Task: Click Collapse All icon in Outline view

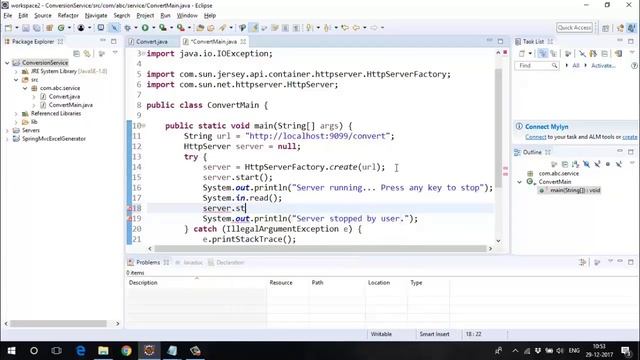Action: tap(565, 164)
